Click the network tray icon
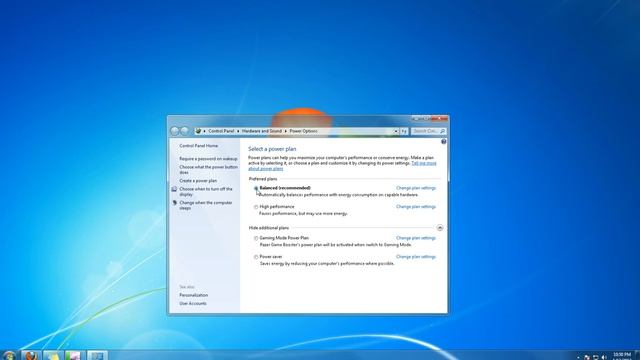Viewport: 640px width, 360px height. [596, 357]
